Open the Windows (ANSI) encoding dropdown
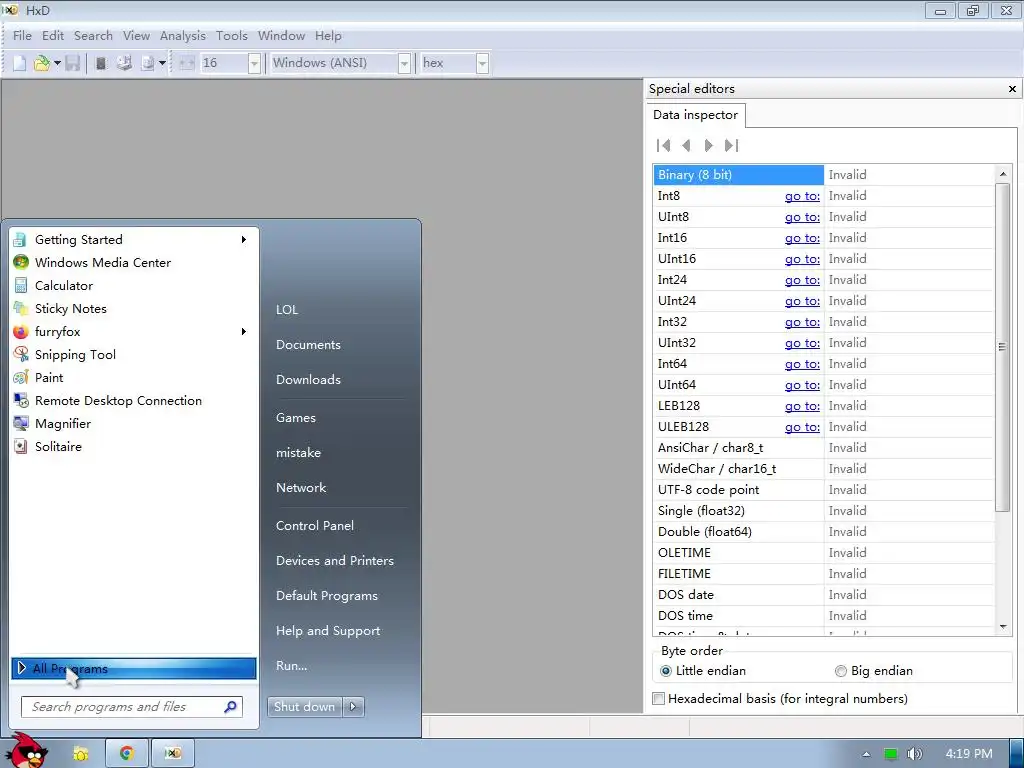1024x768 pixels. [404, 63]
